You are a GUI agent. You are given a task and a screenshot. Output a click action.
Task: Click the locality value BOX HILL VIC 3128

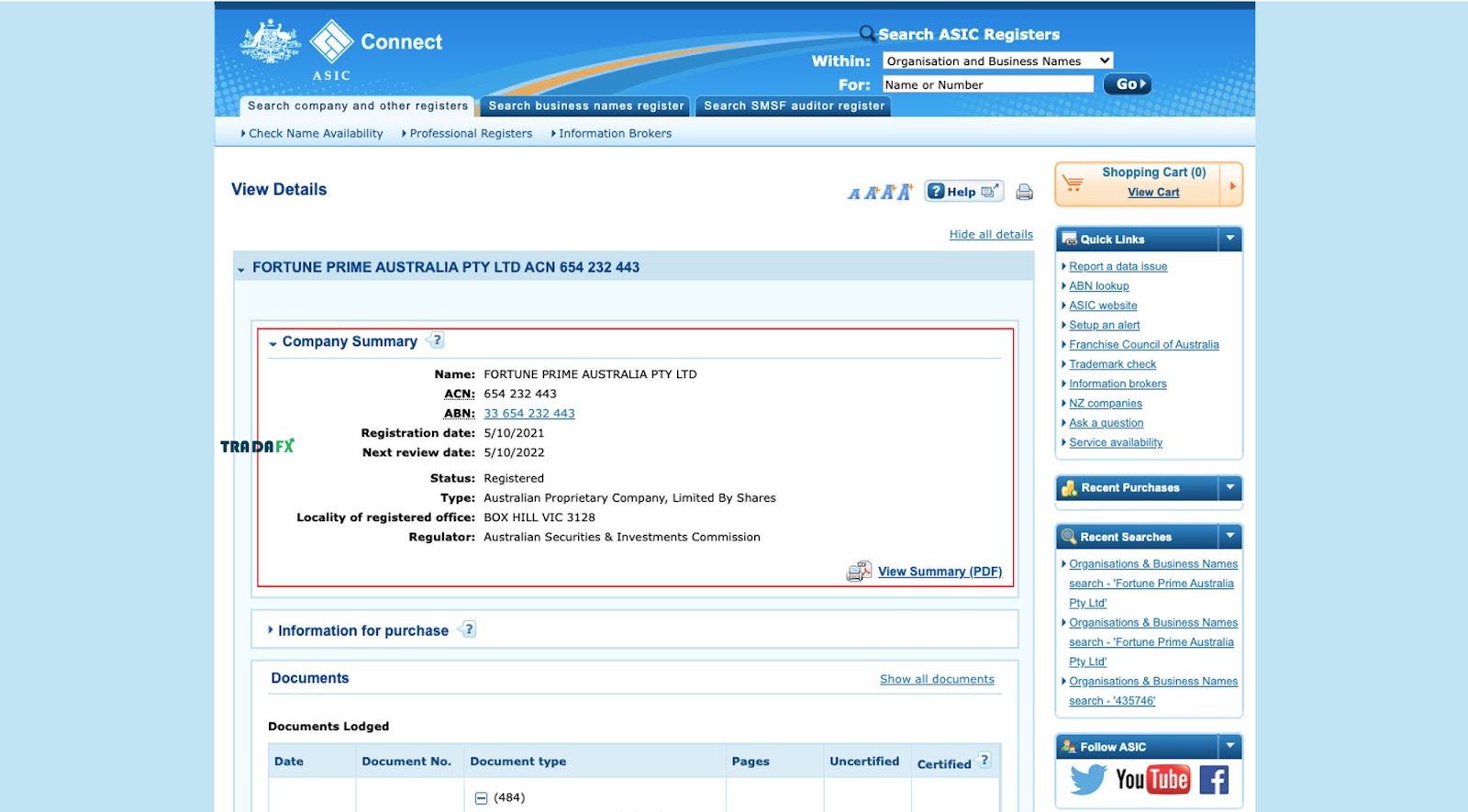tap(539, 517)
